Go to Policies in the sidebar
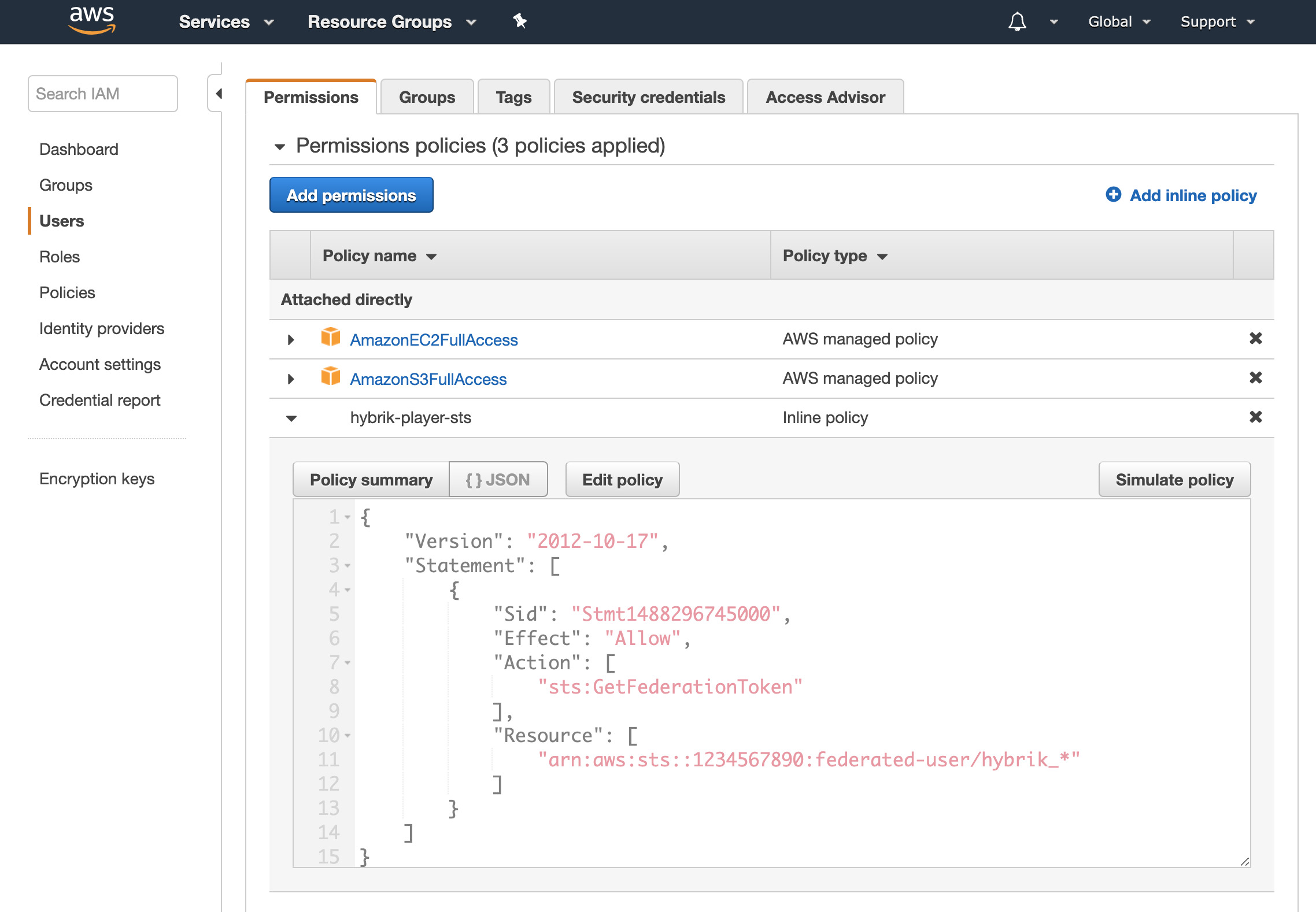The height and width of the screenshot is (912, 1316). [67, 292]
